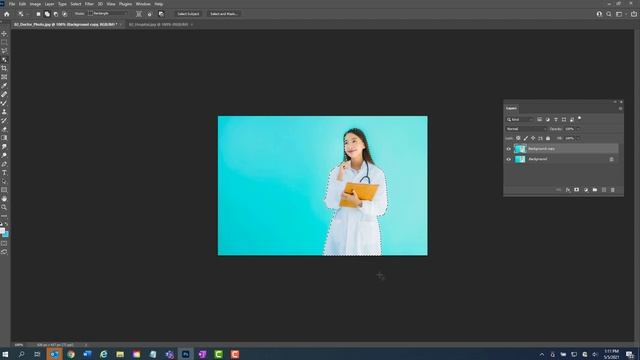Image resolution: width=640 pixels, height=360 pixels.
Task: Toggle adjustment layer filter
Action: [547, 120]
